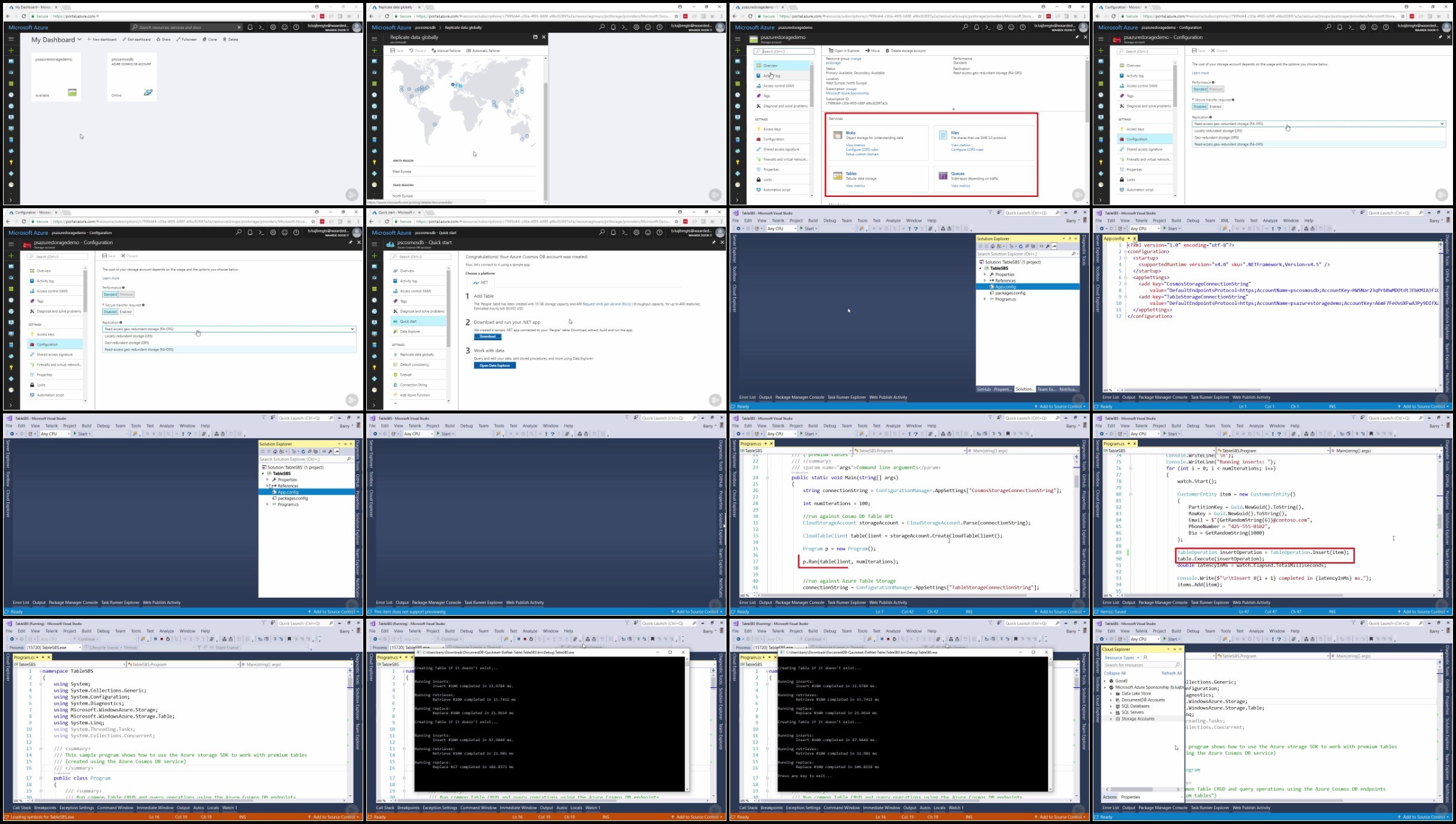
Task: Click 'Loading symbols for TableSBS.exe' status text
Action: 42,817
